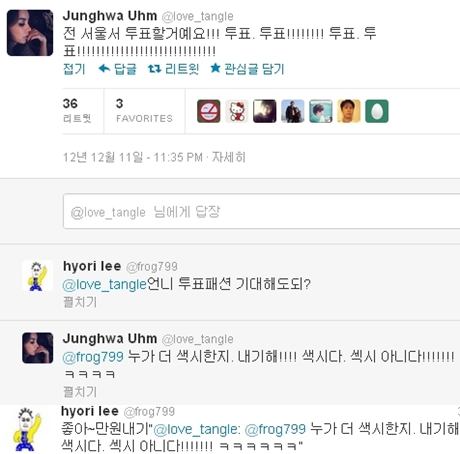Click the favorite star icon (관심글 담기)
This screenshot has width=460, height=454.
coord(215,68)
